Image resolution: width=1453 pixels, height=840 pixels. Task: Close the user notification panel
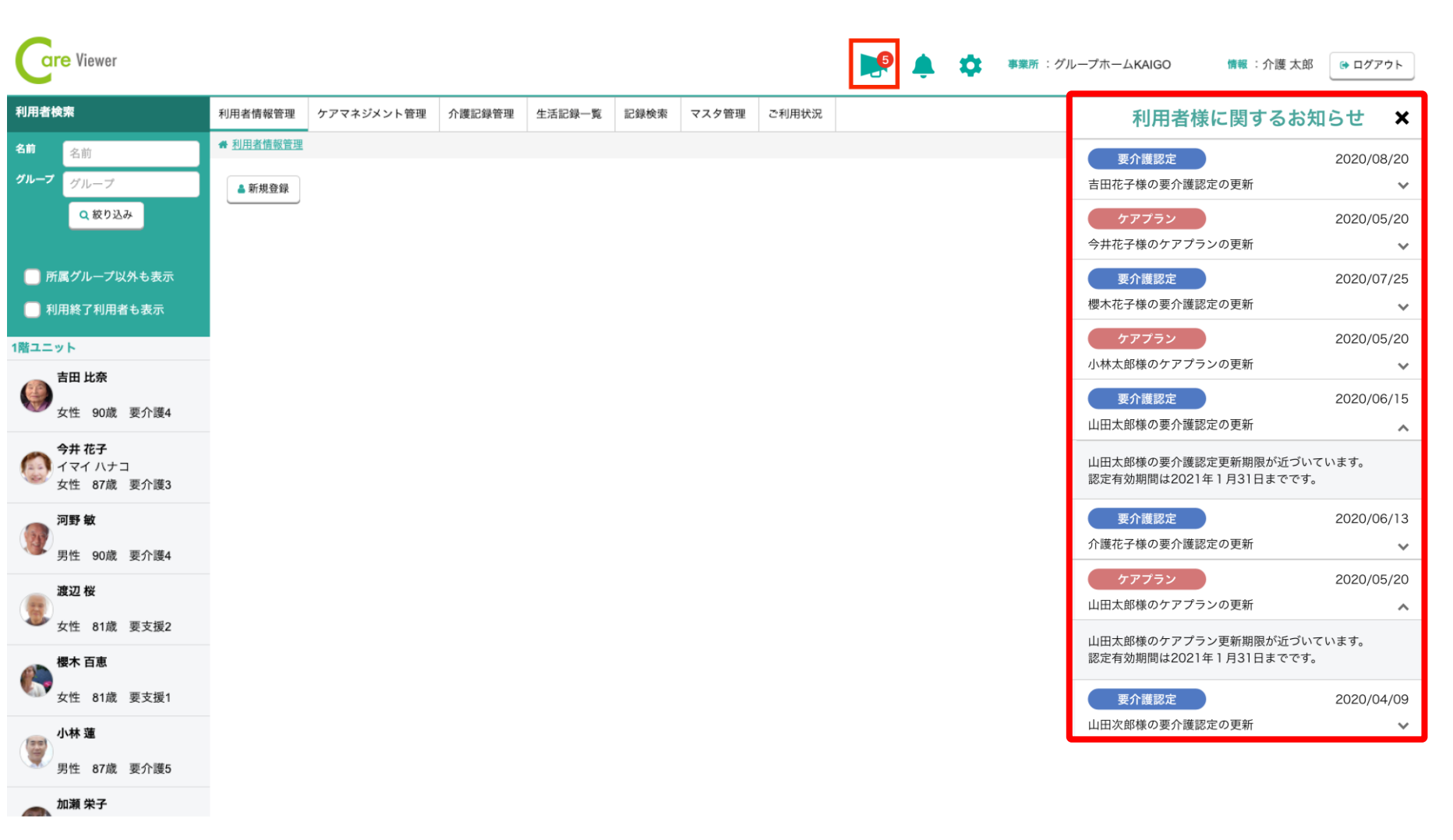(x=1401, y=118)
